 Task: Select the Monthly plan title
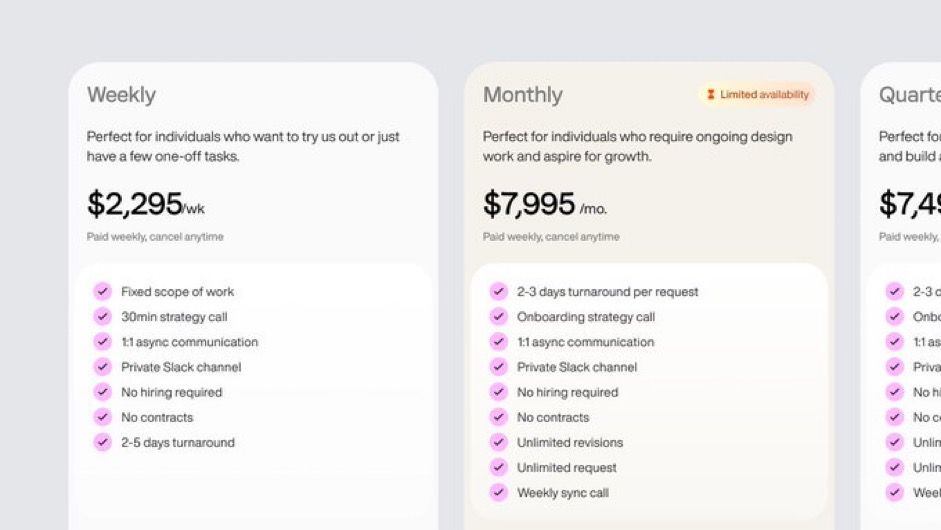pos(523,95)
